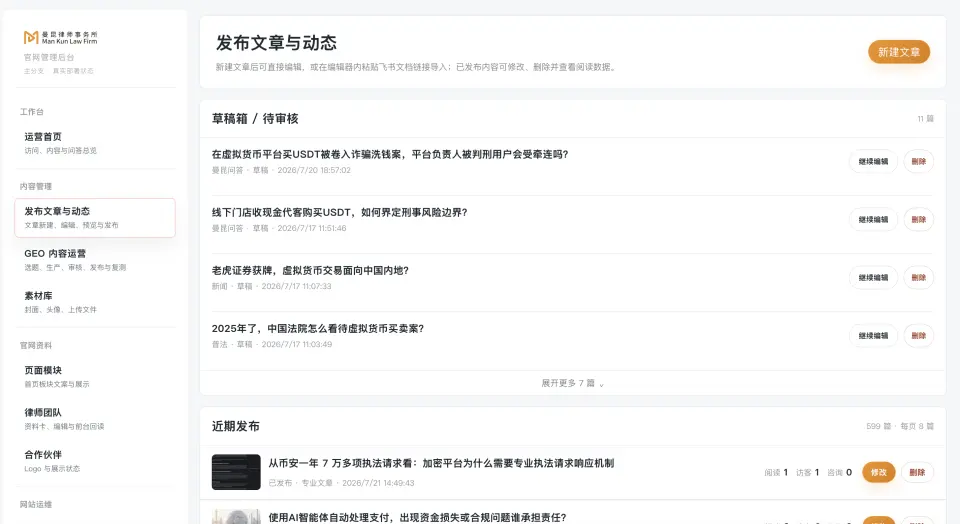Delete the USDT诈骗洗钱案 draft
This screenshot has height=524, width=960.
[x=918, y=162]
